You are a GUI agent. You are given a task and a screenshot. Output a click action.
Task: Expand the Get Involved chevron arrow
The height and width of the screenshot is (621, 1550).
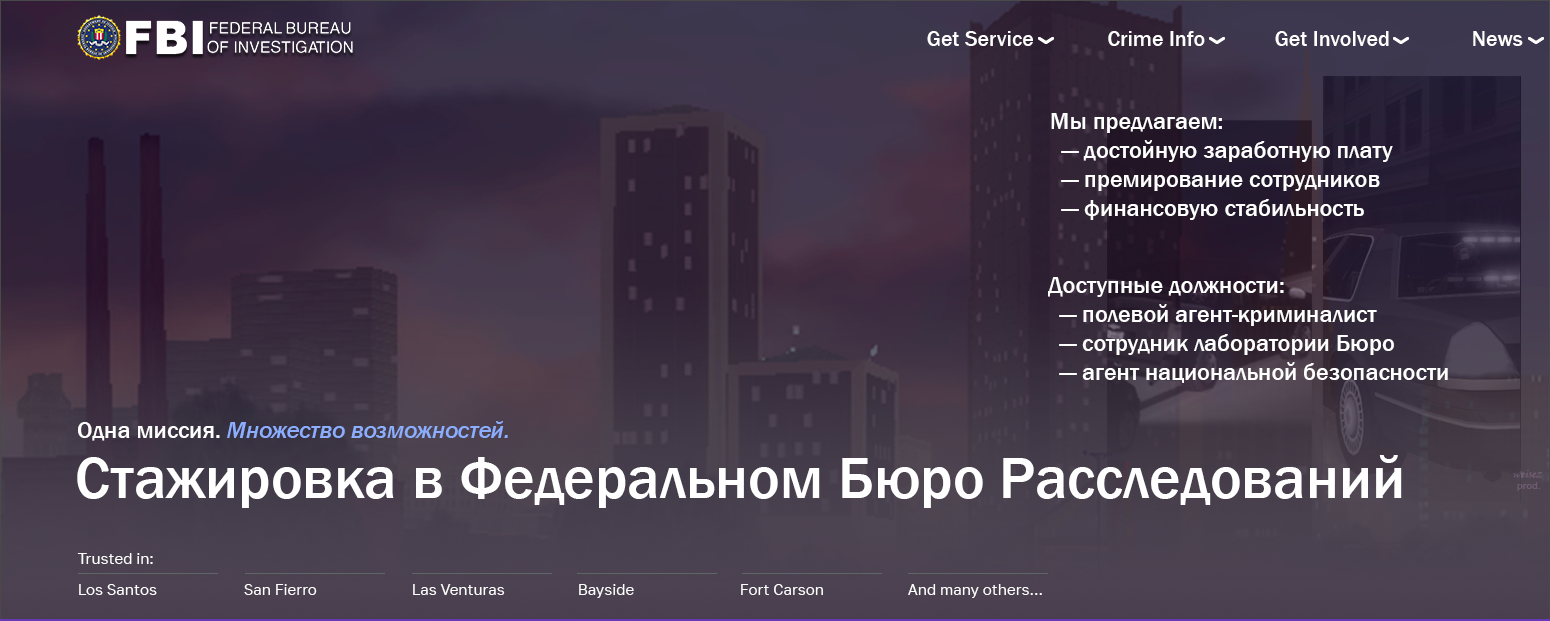1401,41
